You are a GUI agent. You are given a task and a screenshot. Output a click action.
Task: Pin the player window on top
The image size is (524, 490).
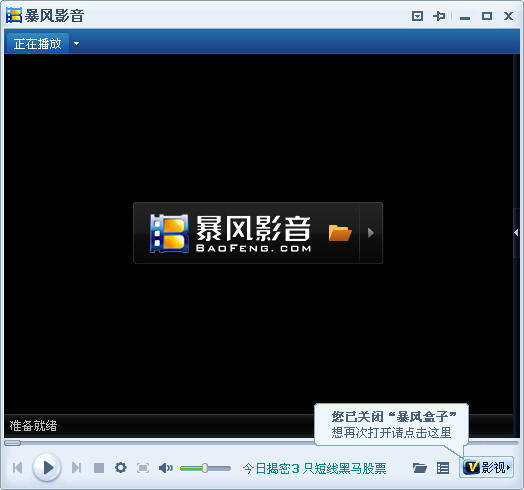[439, 16]
